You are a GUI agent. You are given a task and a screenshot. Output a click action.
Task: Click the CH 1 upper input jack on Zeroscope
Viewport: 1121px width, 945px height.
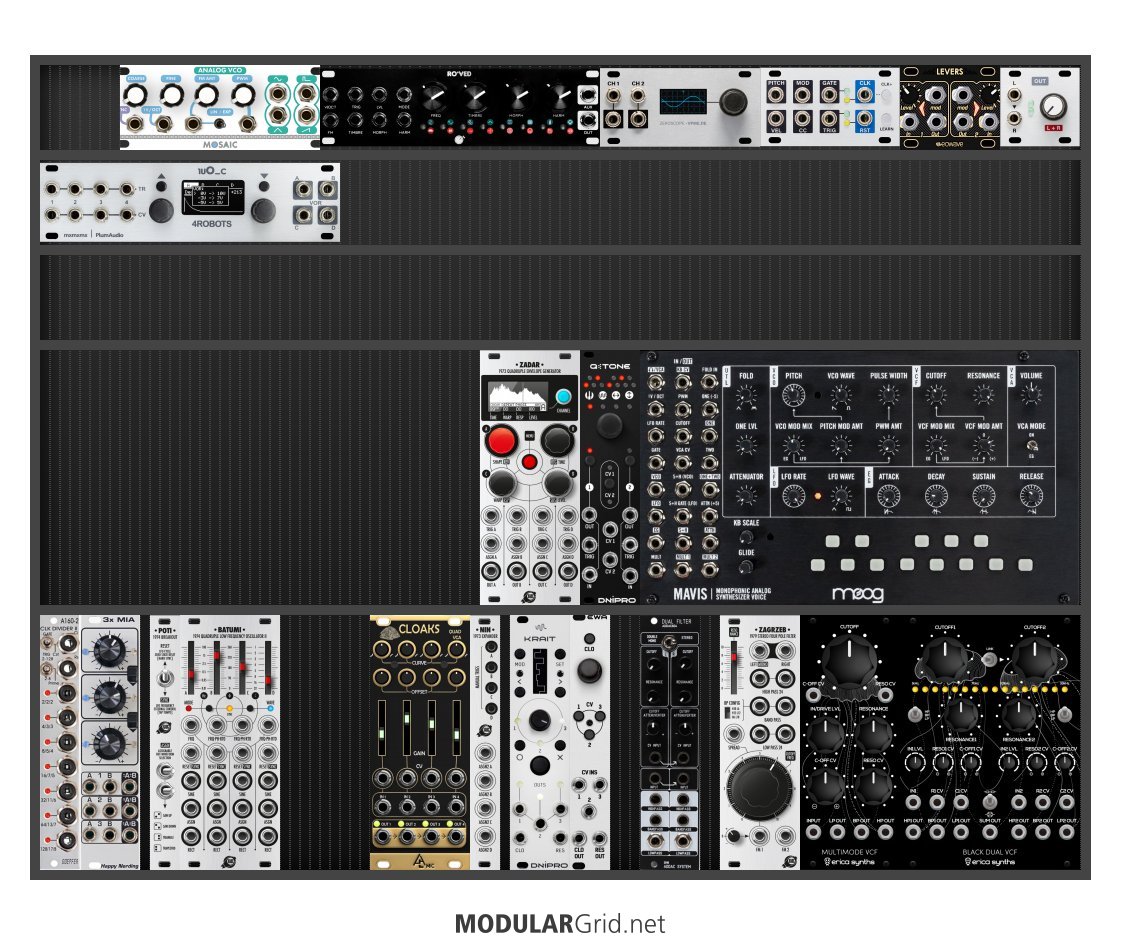[613, 96]
